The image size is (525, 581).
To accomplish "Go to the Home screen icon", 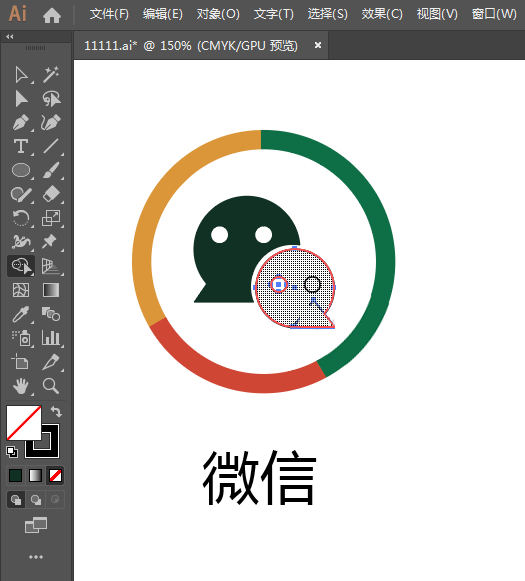I will tap(52, 16).
